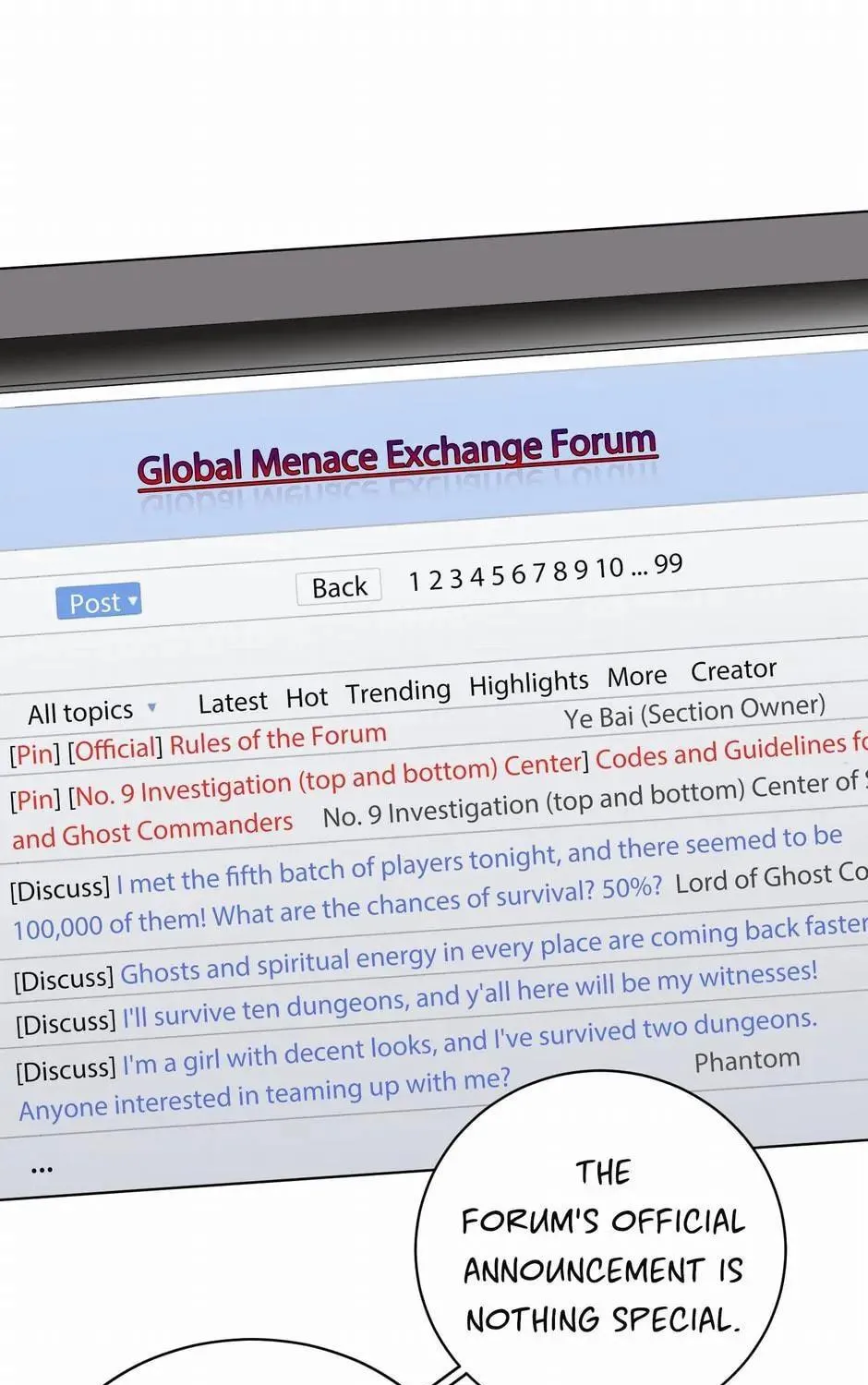Click the Global Menace Exchange Forum title

point(397,456)
